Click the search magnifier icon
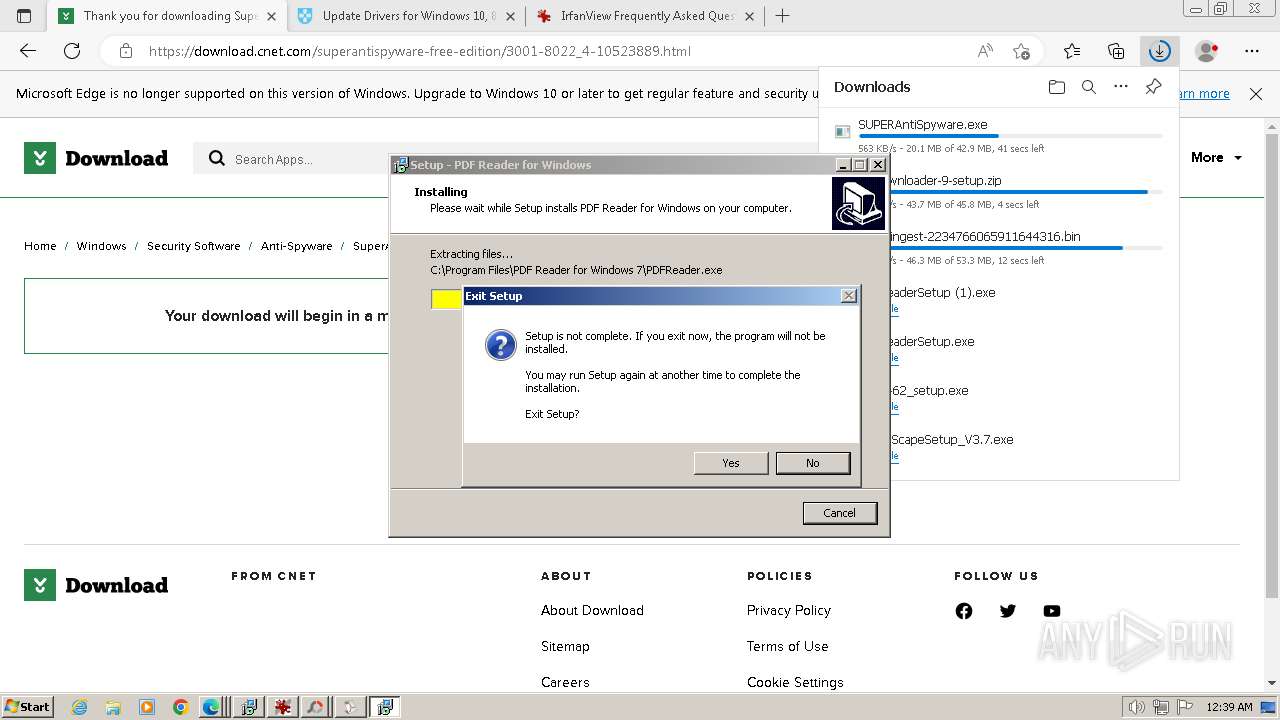The width and height of the screenshot is (1280, 720). tap(216, 158)
